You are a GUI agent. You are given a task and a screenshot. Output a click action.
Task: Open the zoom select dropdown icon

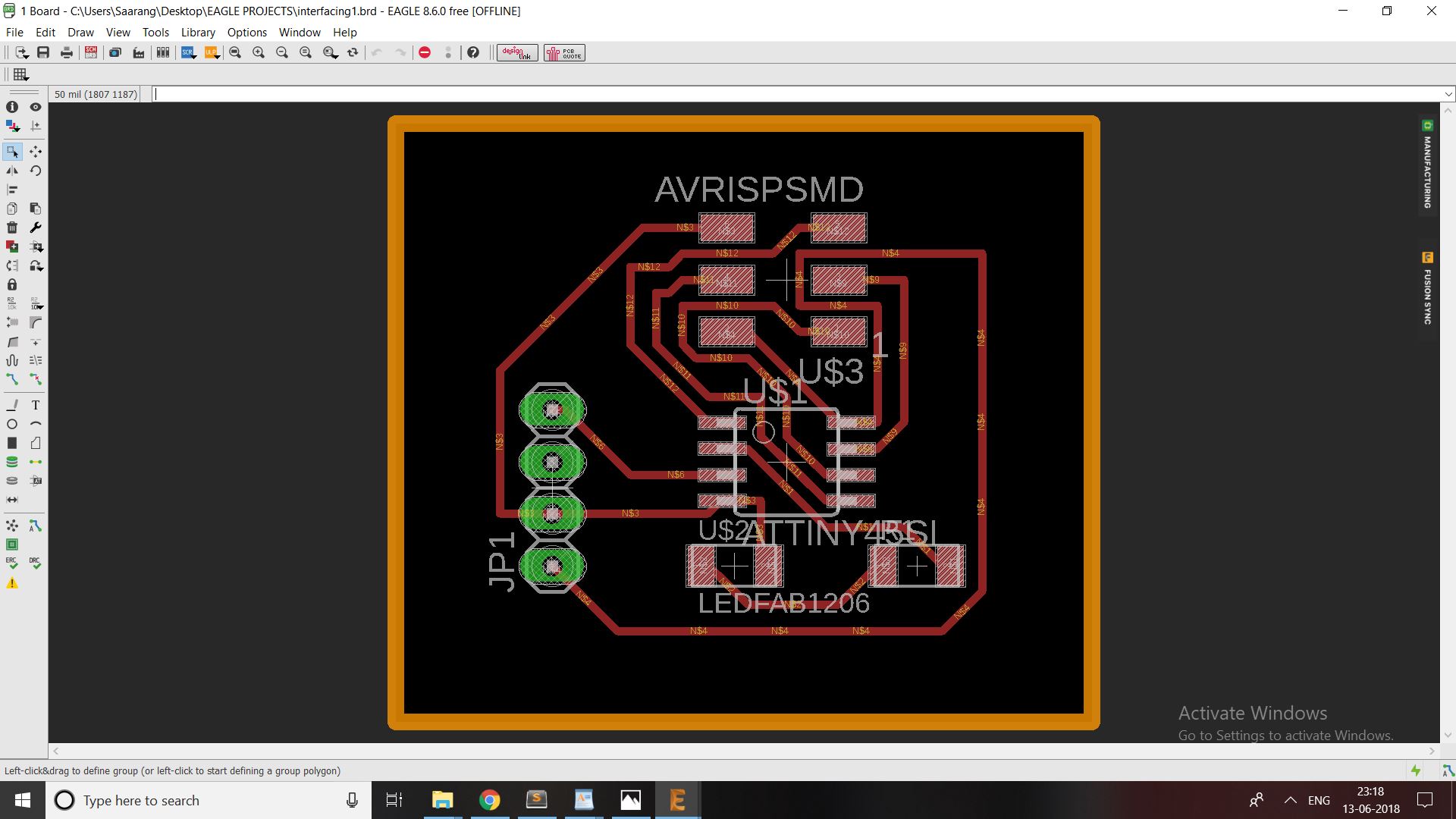[x=330, y=52]
